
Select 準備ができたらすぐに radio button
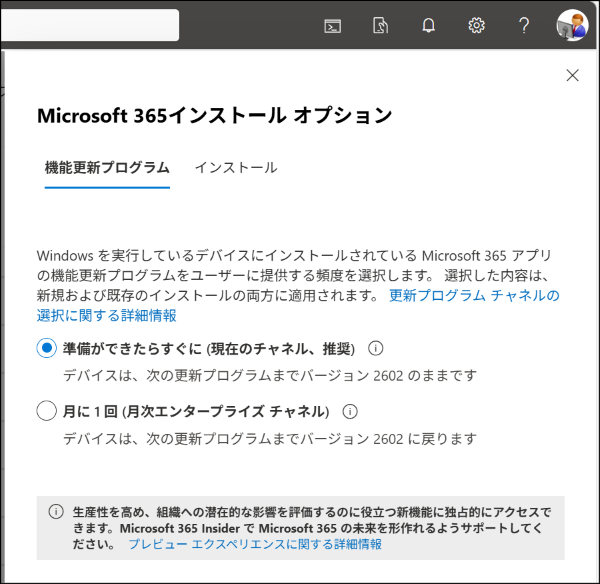(x=46, y=348)
